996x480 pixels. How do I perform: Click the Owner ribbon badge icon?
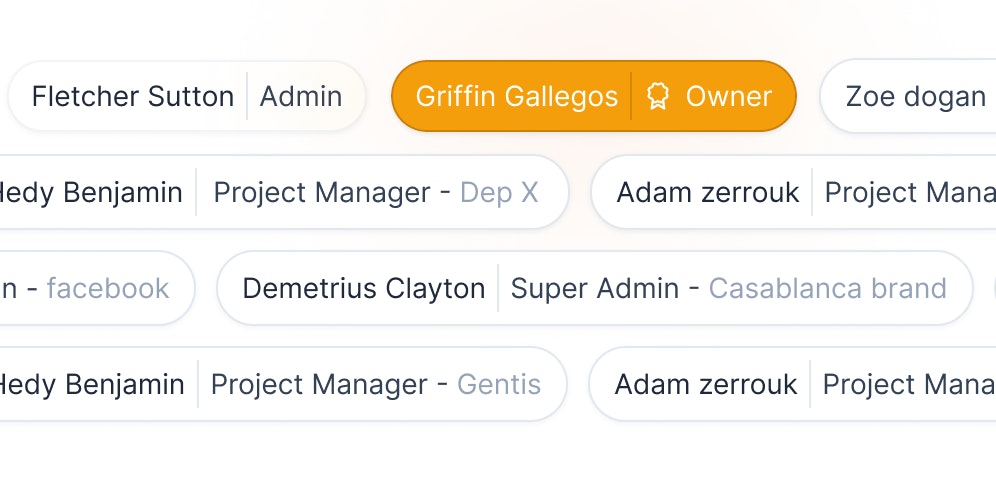tap(658, 97)
